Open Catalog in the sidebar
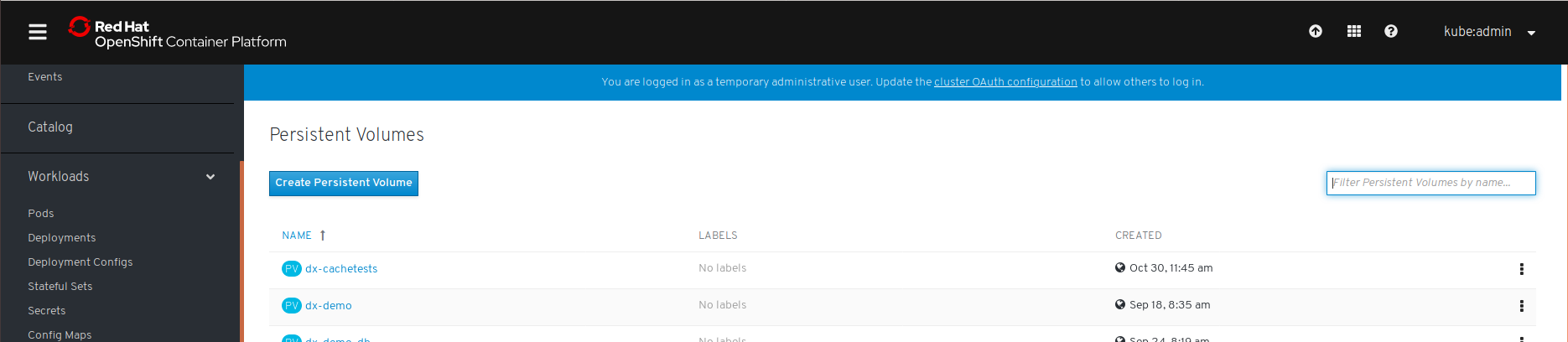1568x342 pixels. tap(50, 127)
